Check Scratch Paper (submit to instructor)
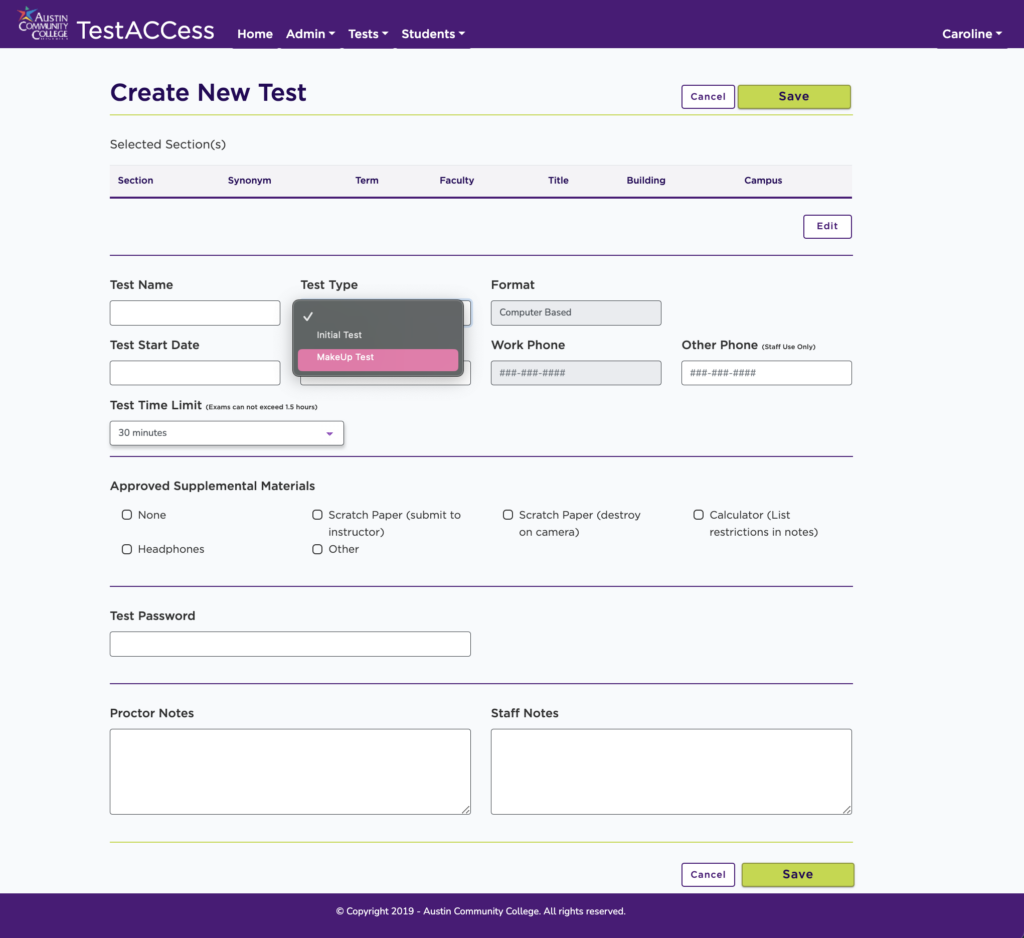This screenshot has height=938, width=1024. (317, 514)
